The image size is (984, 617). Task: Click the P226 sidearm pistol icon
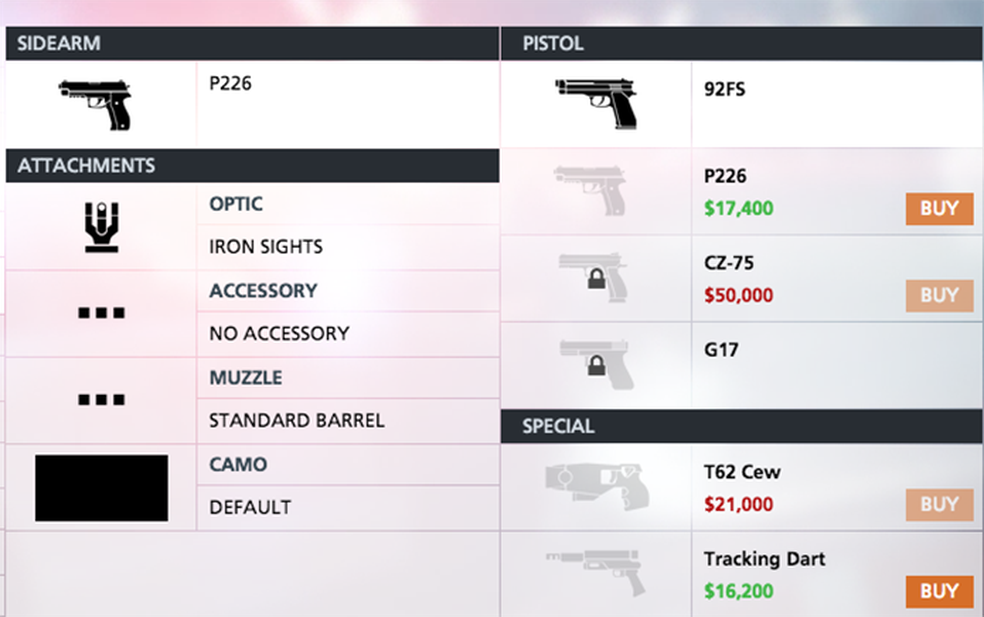pyautogui.click(x=95, y=104)
